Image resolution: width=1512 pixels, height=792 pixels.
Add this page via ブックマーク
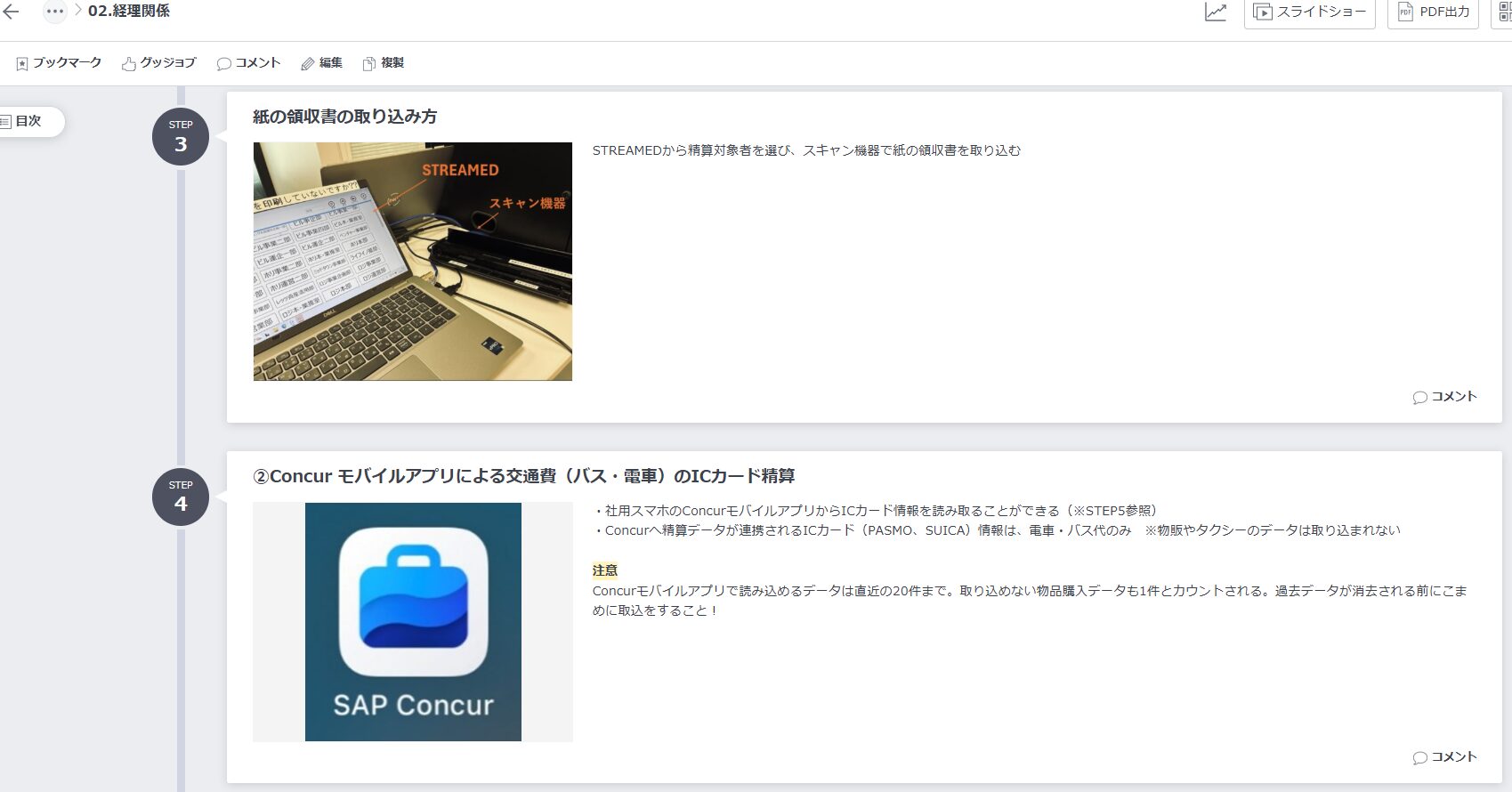pyautogui.click(x=59, y=63)
